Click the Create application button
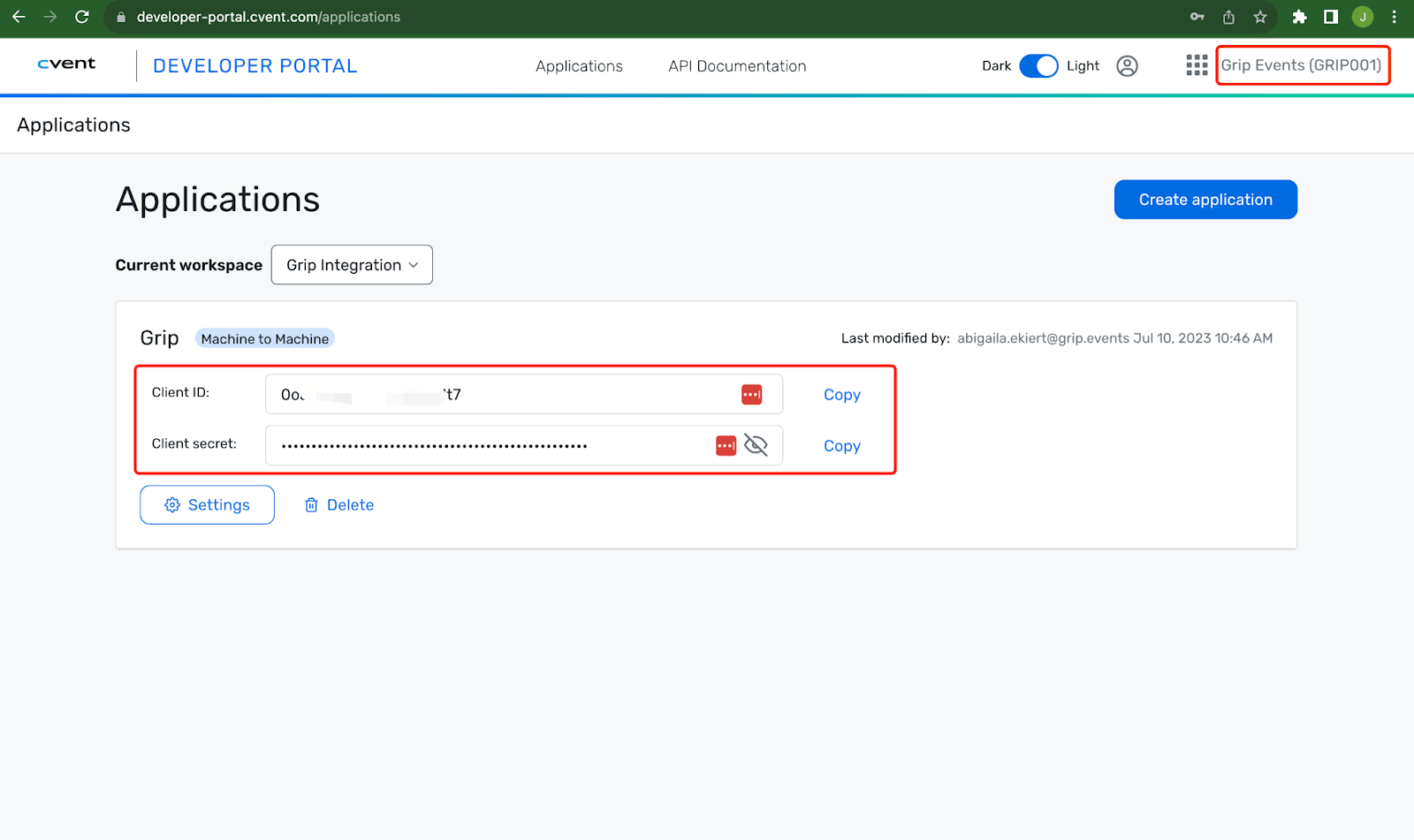The height and width of the screenshot is (840, 1414). click(1205, 199)
